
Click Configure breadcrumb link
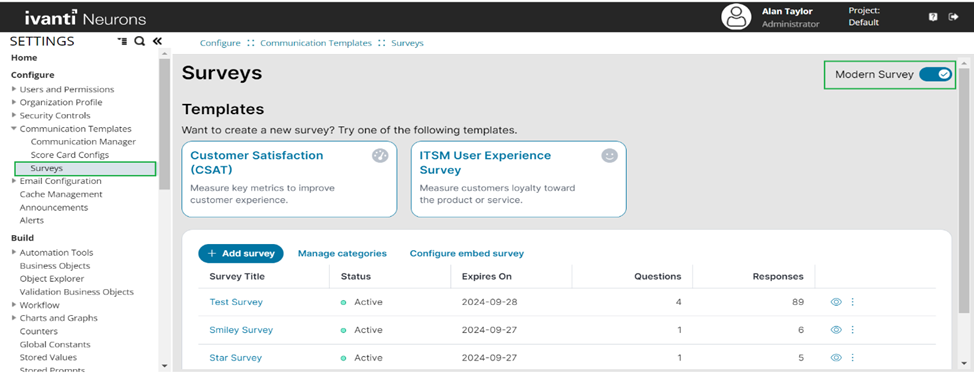pos(220,43)
